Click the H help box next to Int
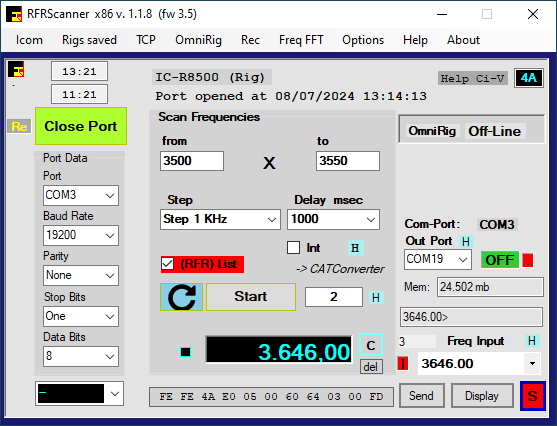This screenshot has height=426, width=557. pos(355,248)
